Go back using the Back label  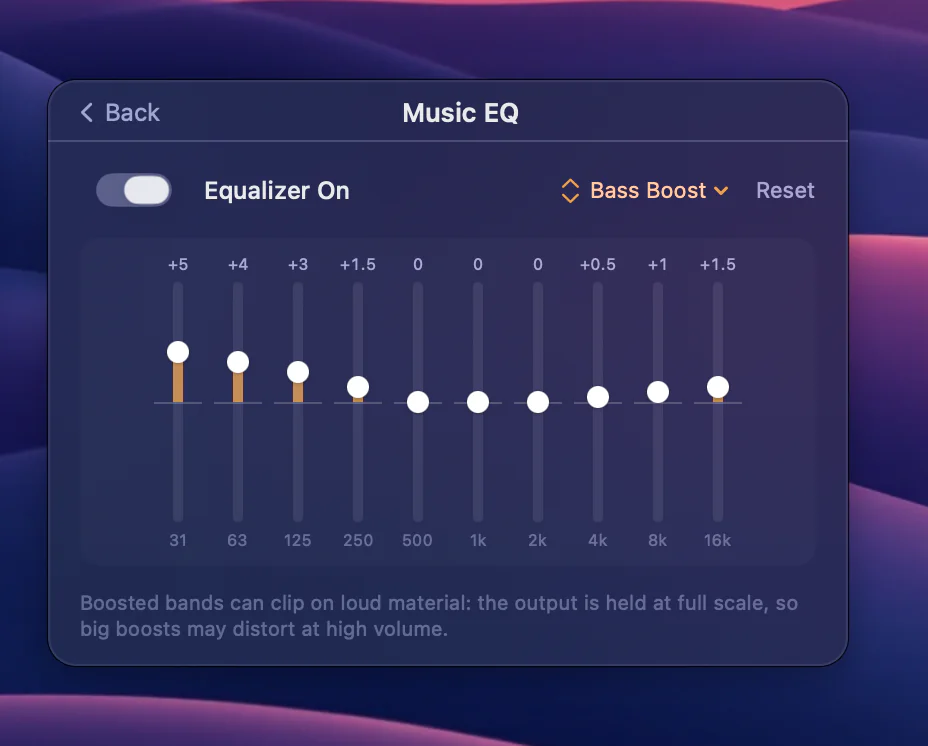tap(133, 112)
